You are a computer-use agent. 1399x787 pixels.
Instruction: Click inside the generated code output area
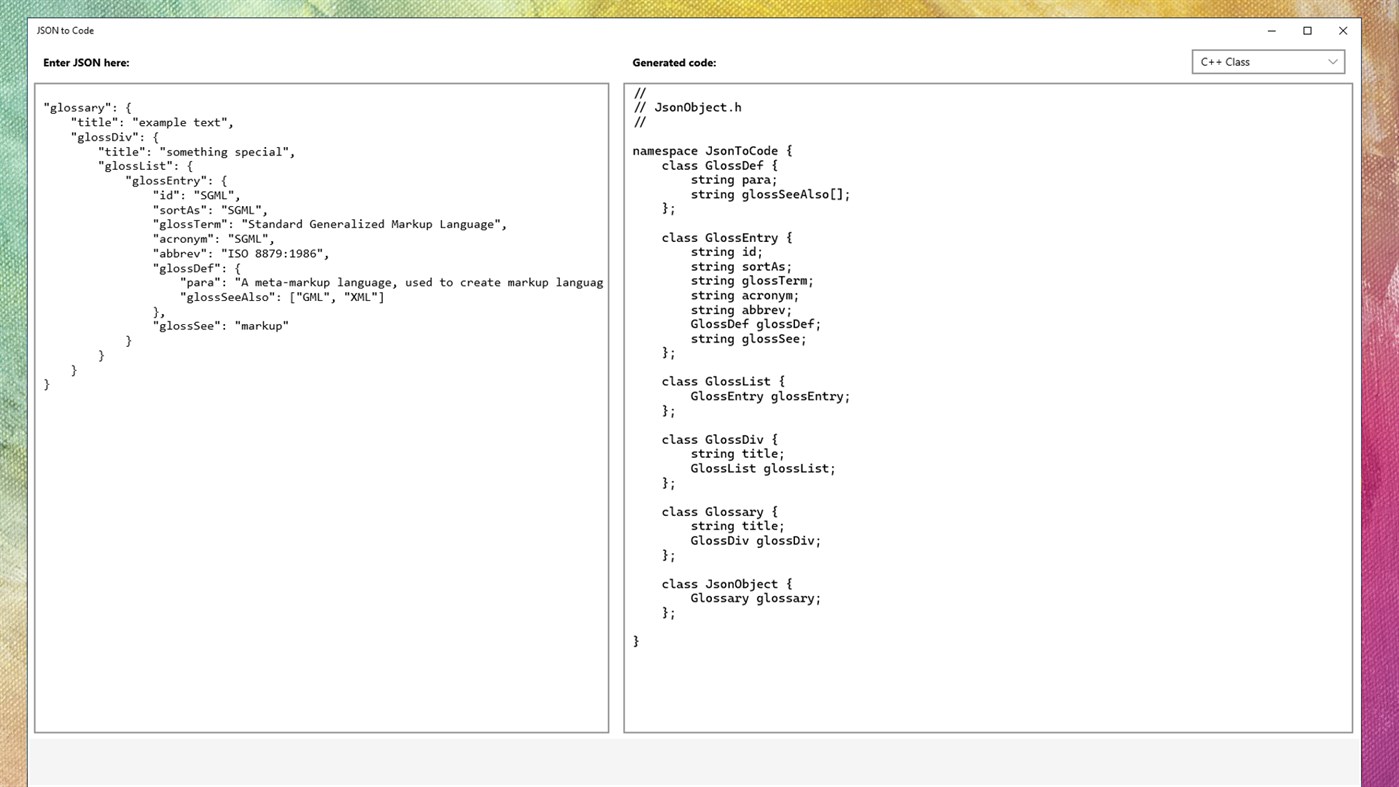[x=988, y=408]
